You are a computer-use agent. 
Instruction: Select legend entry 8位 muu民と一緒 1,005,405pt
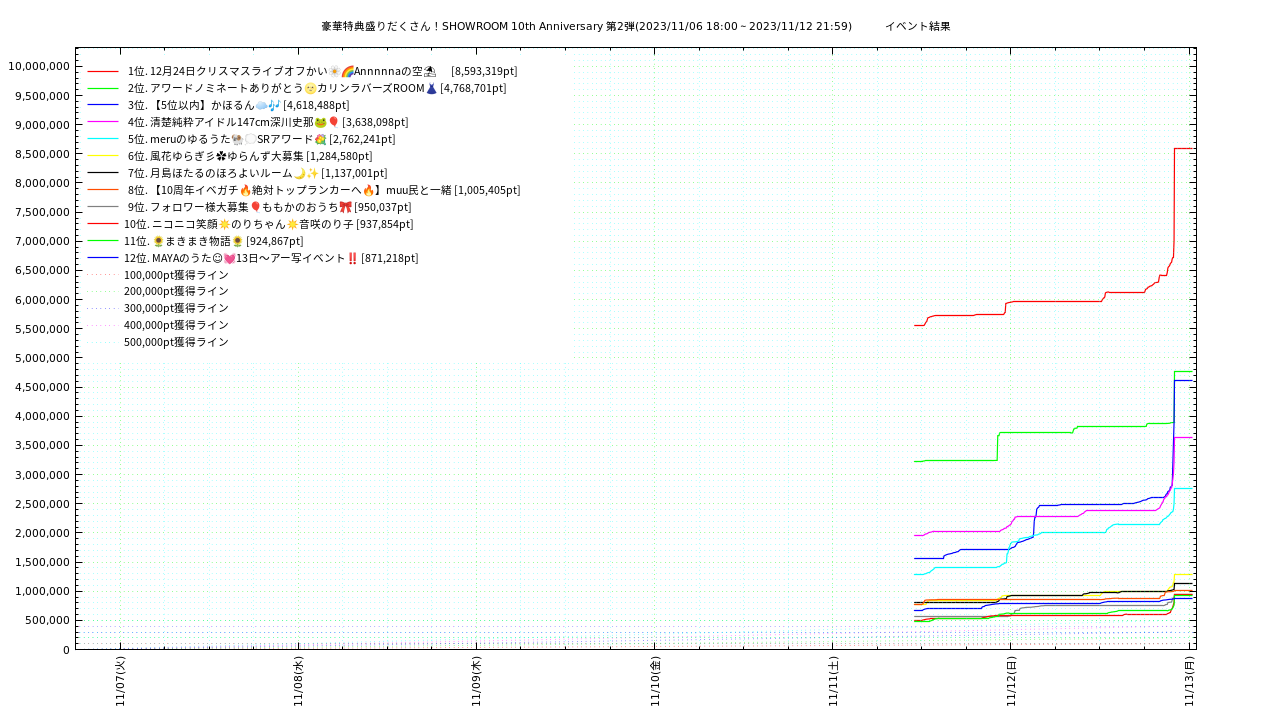(324, 191)
